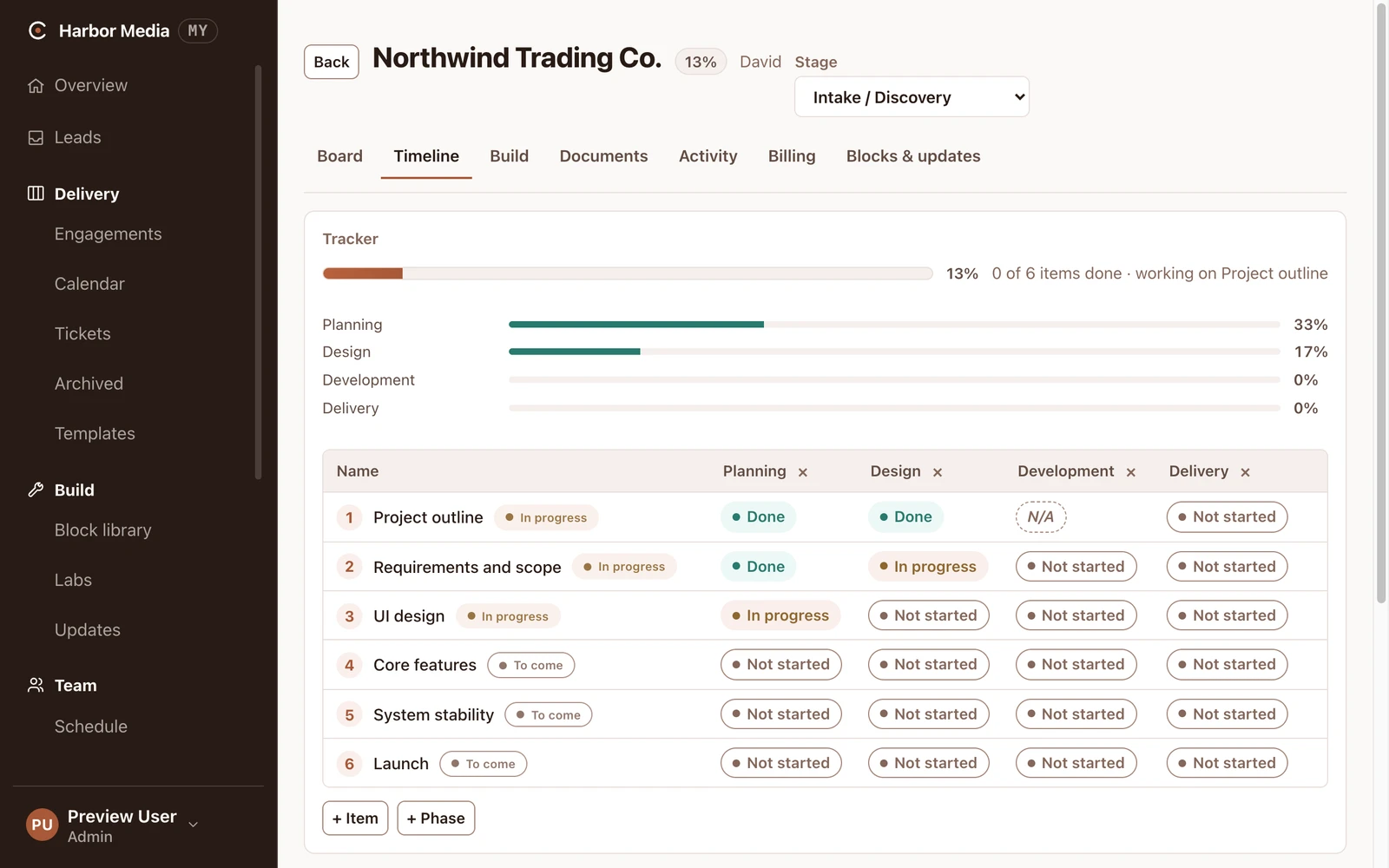Remove the Design phase column

(938, 472)
